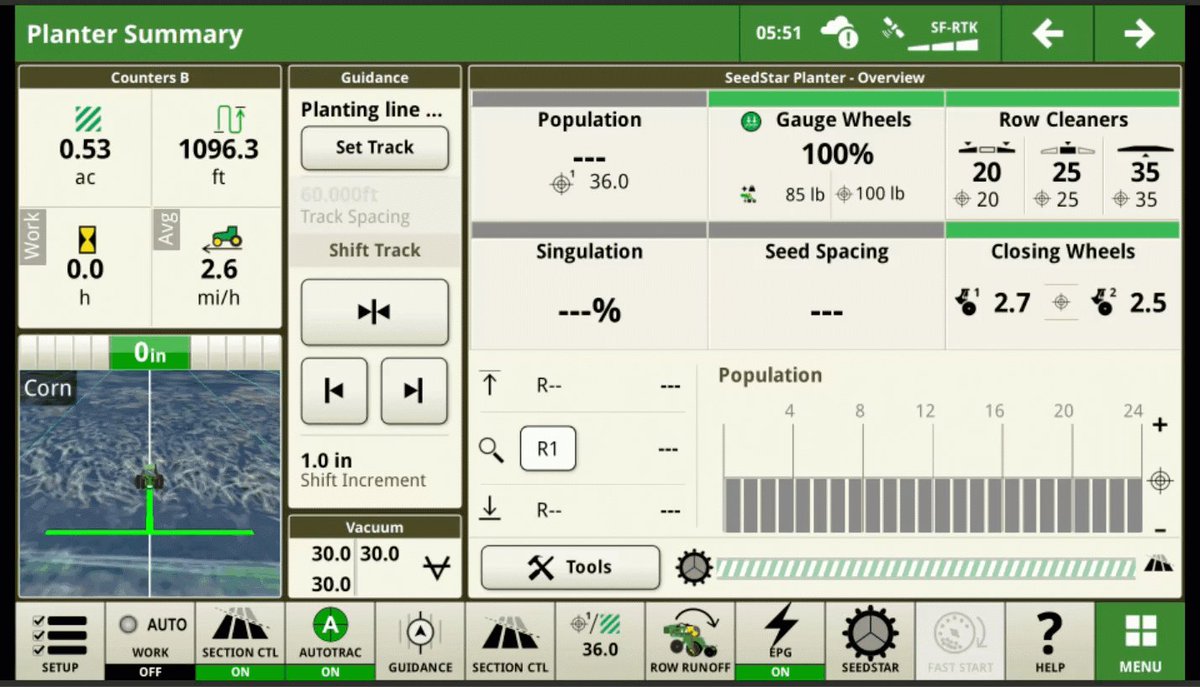Open rate shortcut showing 36.0
Viewport: 1200px width, 687px height.
(600, 641)
